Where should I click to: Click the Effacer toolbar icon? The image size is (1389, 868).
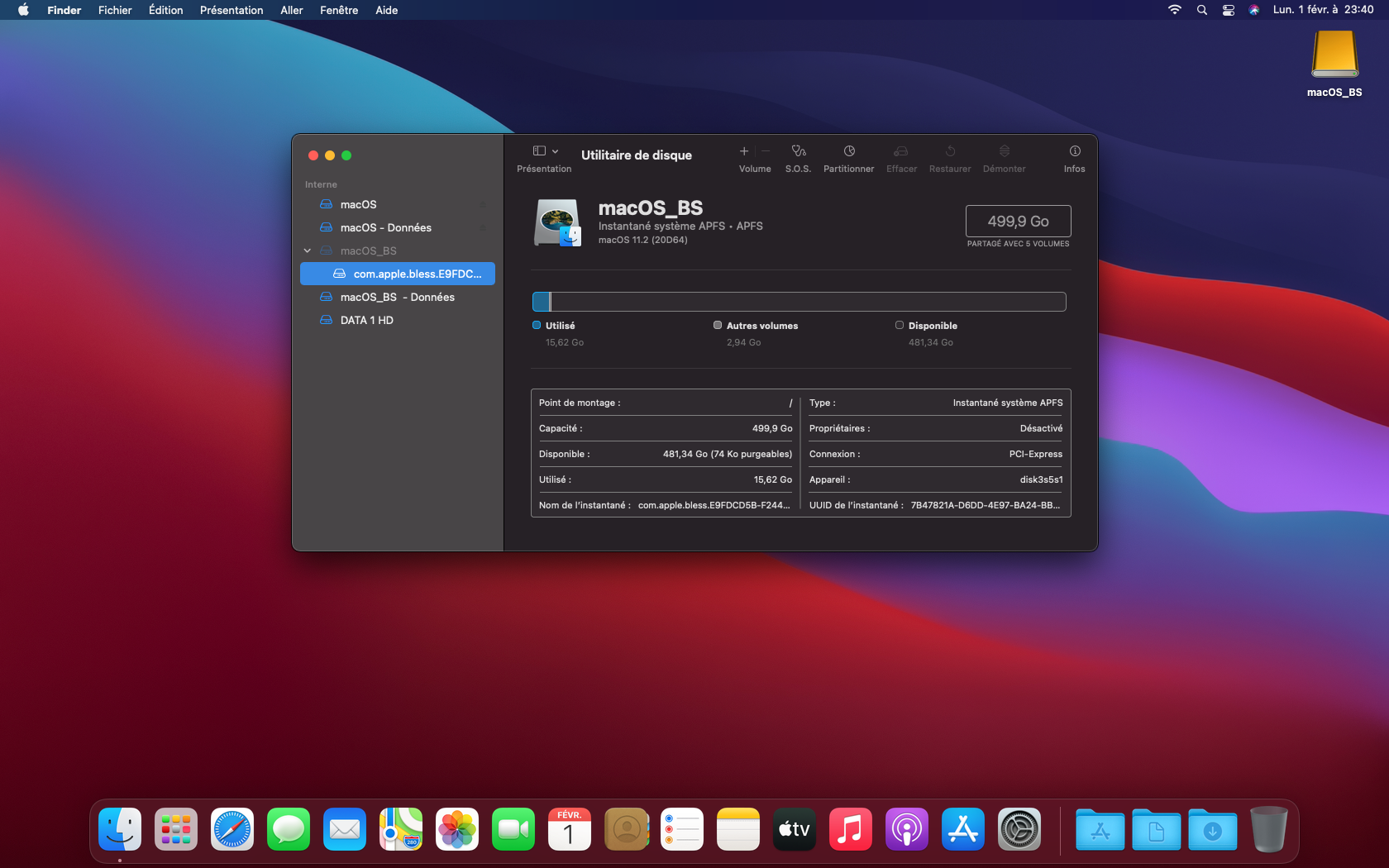point(901,151)
